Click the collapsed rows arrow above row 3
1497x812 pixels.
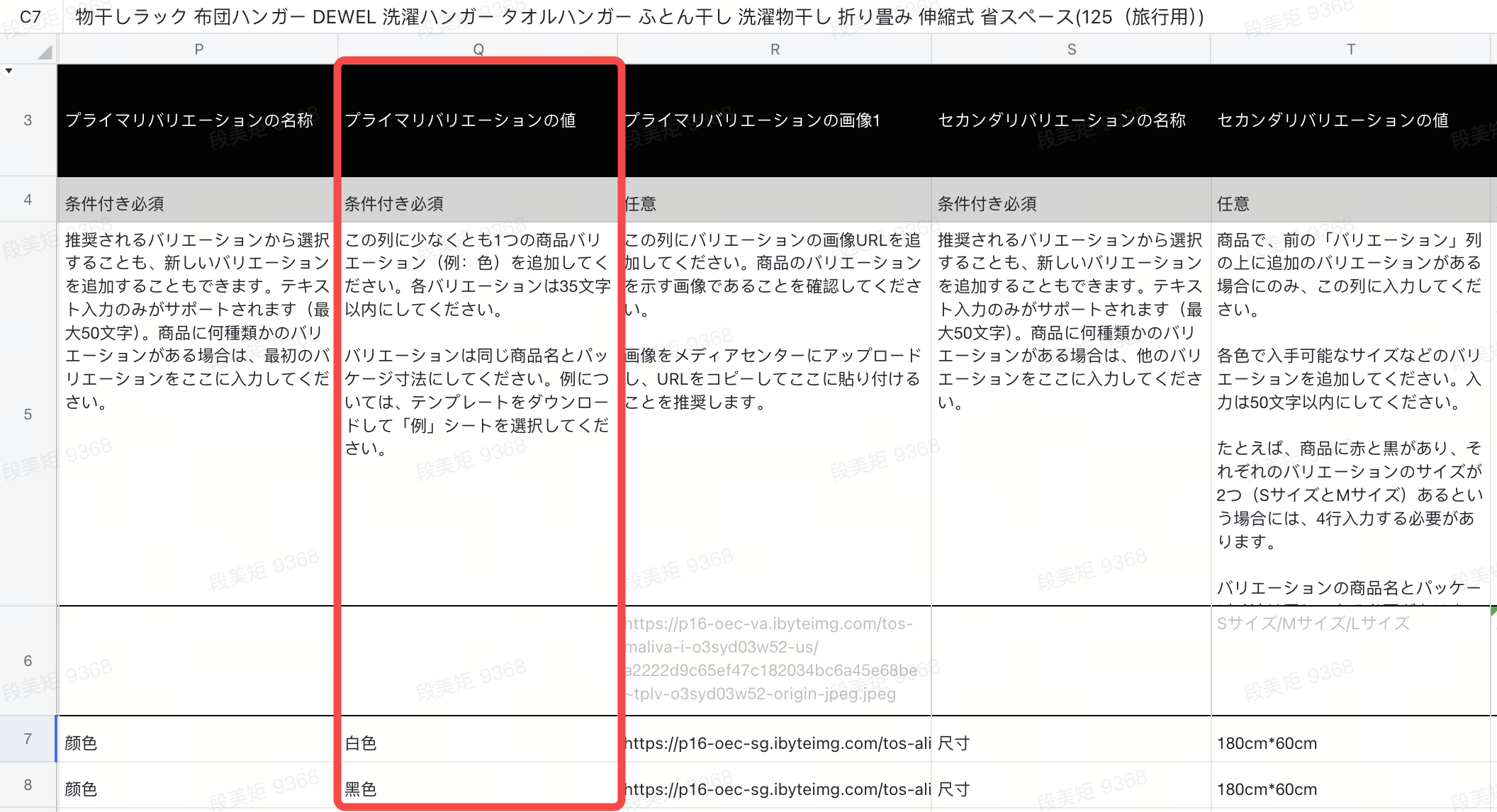coord(9,70)
